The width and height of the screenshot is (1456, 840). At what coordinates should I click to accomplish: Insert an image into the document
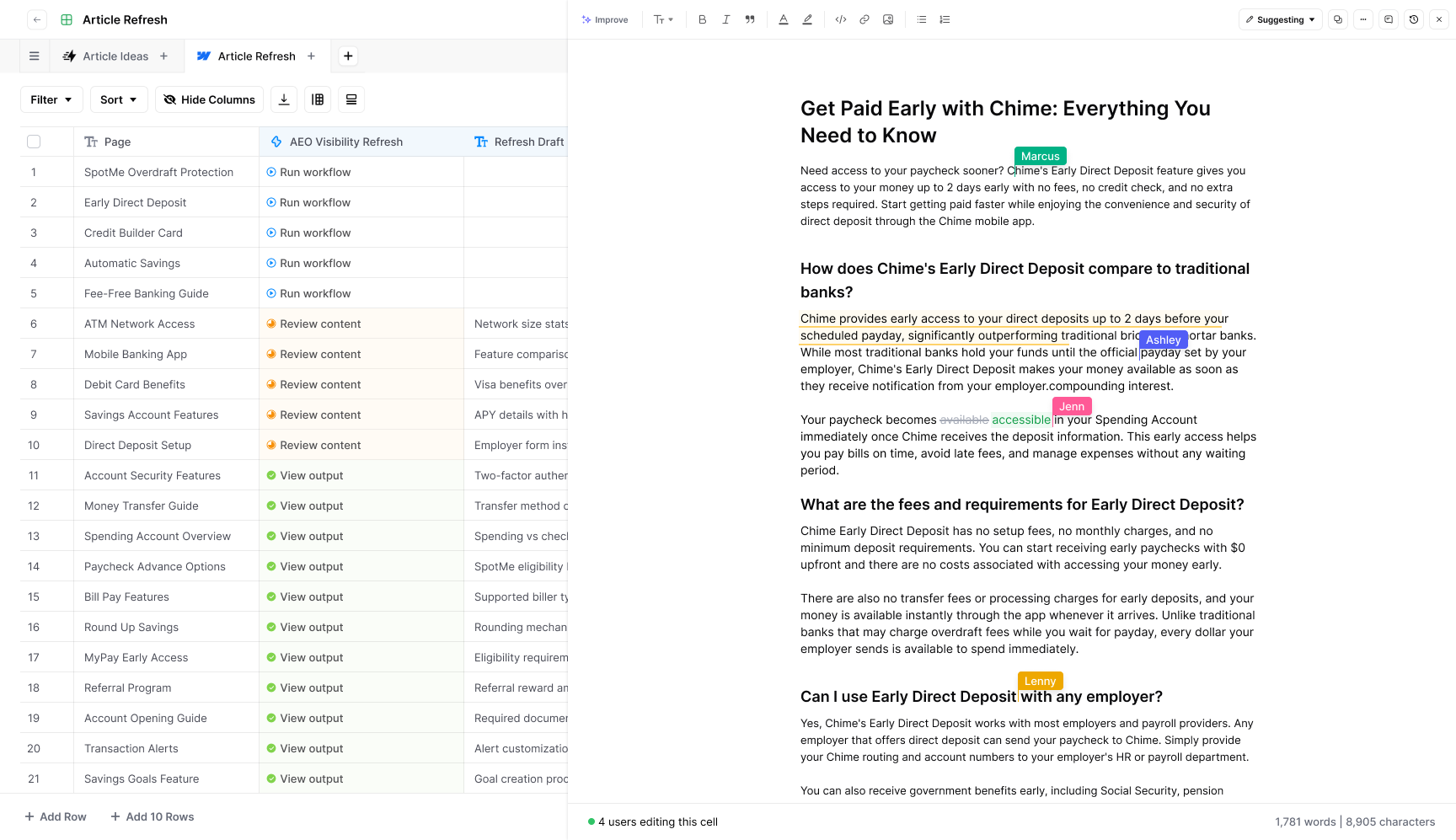(887, 19)
